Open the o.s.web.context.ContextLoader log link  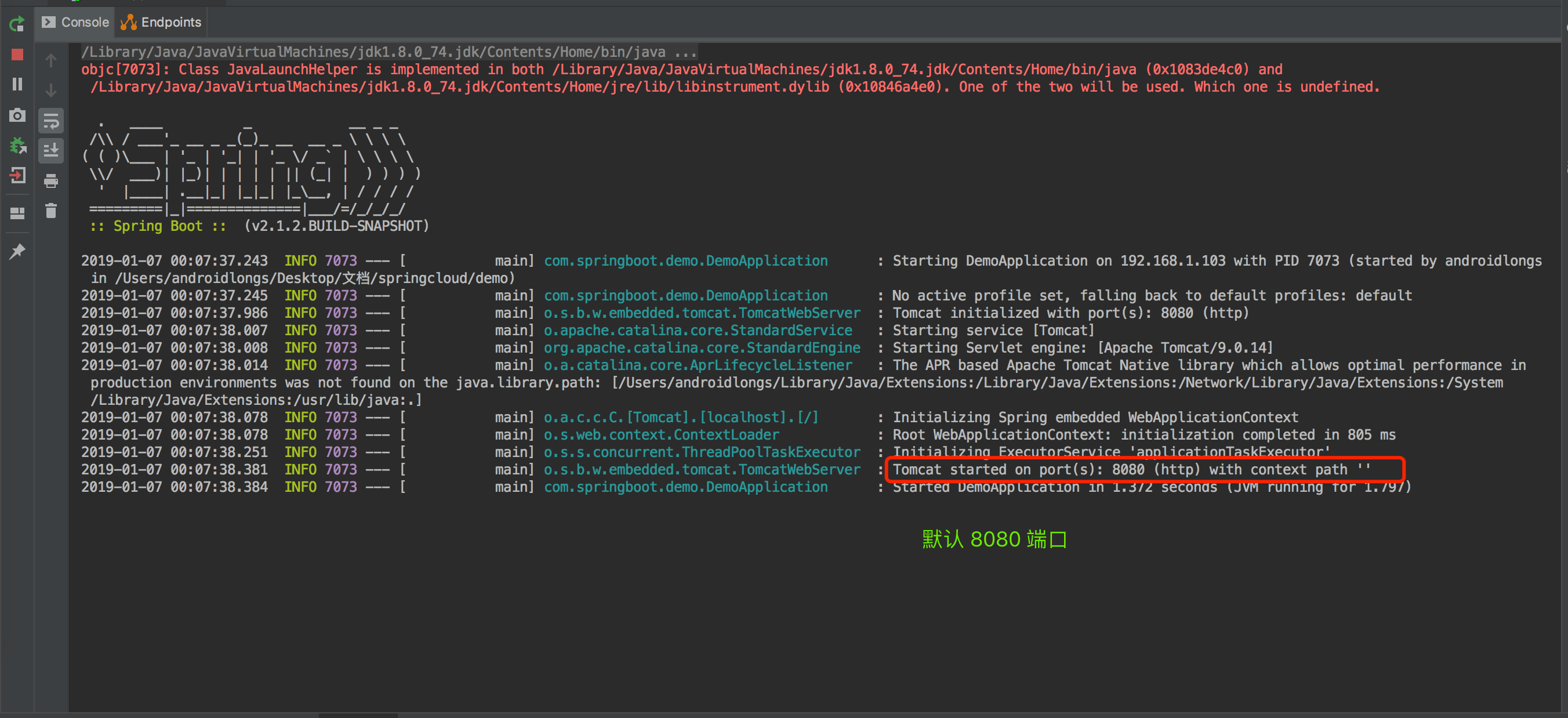660,434
